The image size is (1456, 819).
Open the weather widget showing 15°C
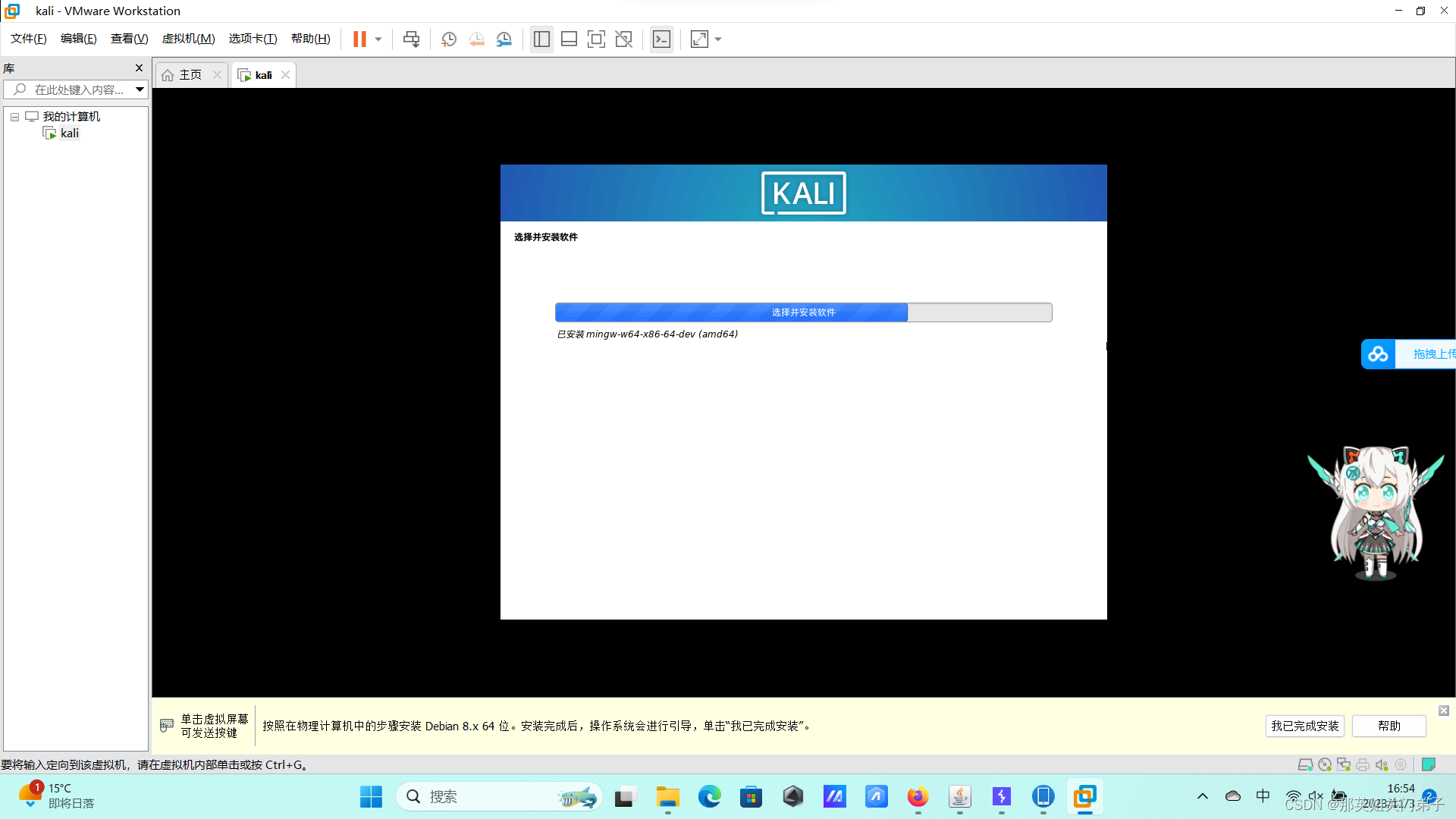pyautogui.click(x=57, y=796)
